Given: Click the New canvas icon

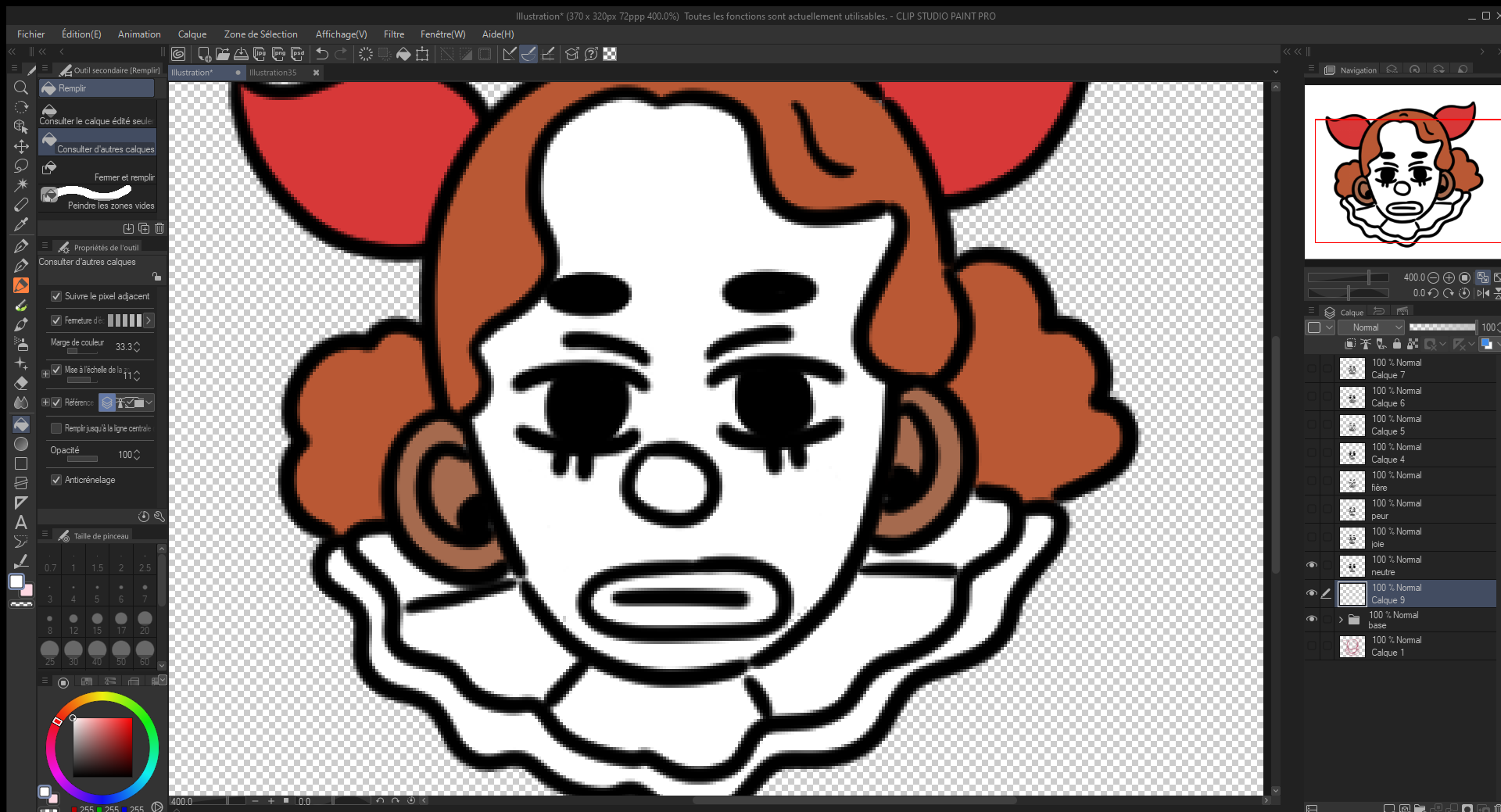Looking at the screenshot, I should pyautogui.click(x=204, y=54).
